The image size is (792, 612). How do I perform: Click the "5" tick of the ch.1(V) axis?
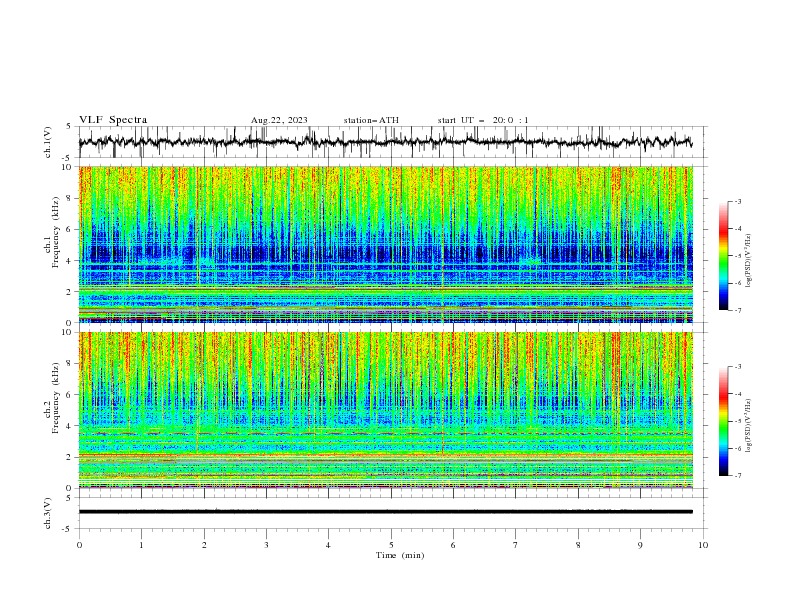coord(69,127)
